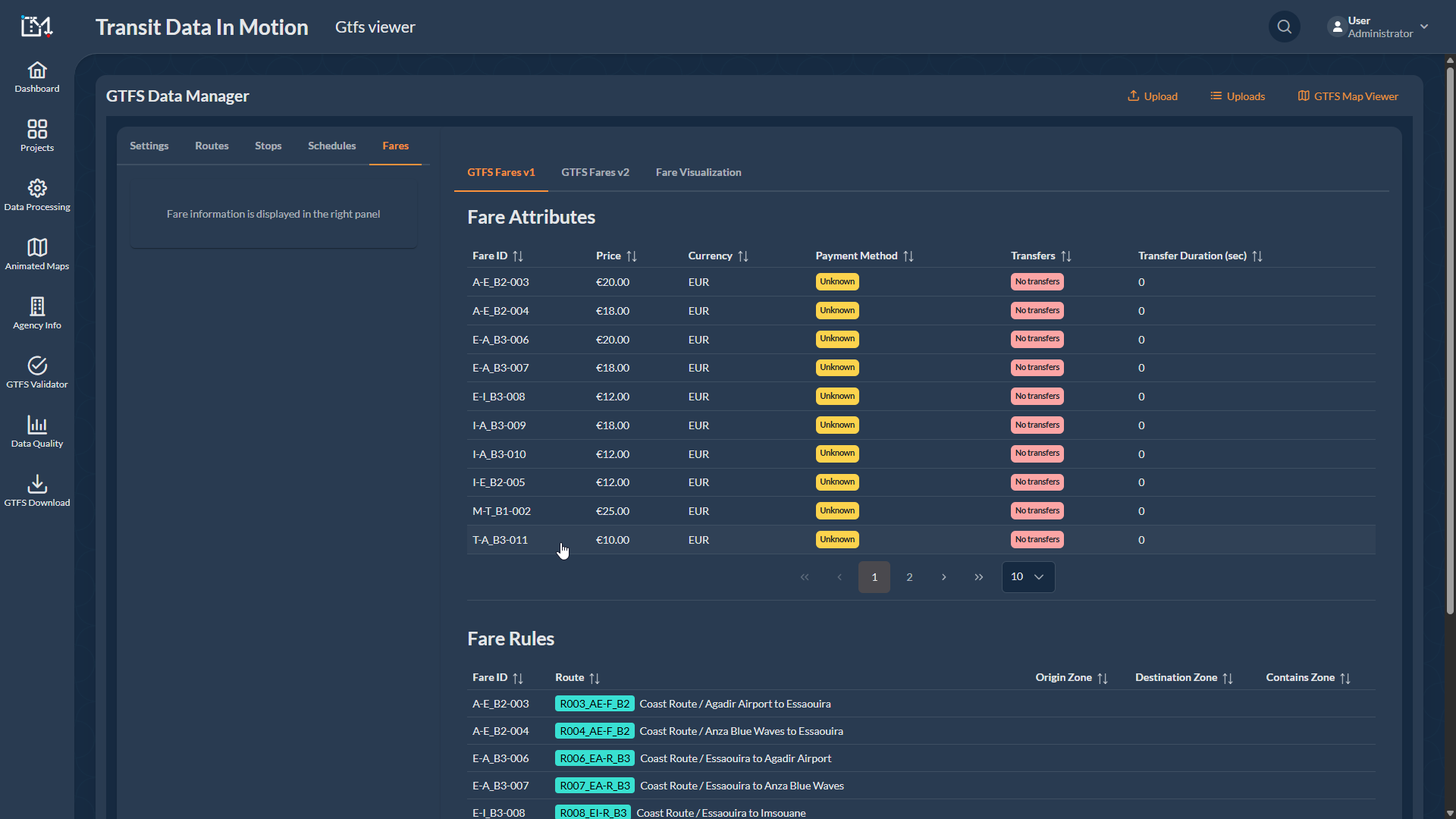This screenshot has height=819, width=1456.
Task: Open the GTFS Map Viewer link
Action: coord(1348,96)
